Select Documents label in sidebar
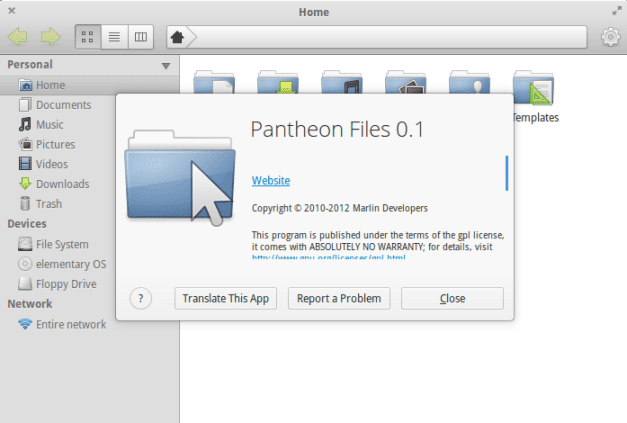Screen dimensions: 627x423 pos(64,105)
